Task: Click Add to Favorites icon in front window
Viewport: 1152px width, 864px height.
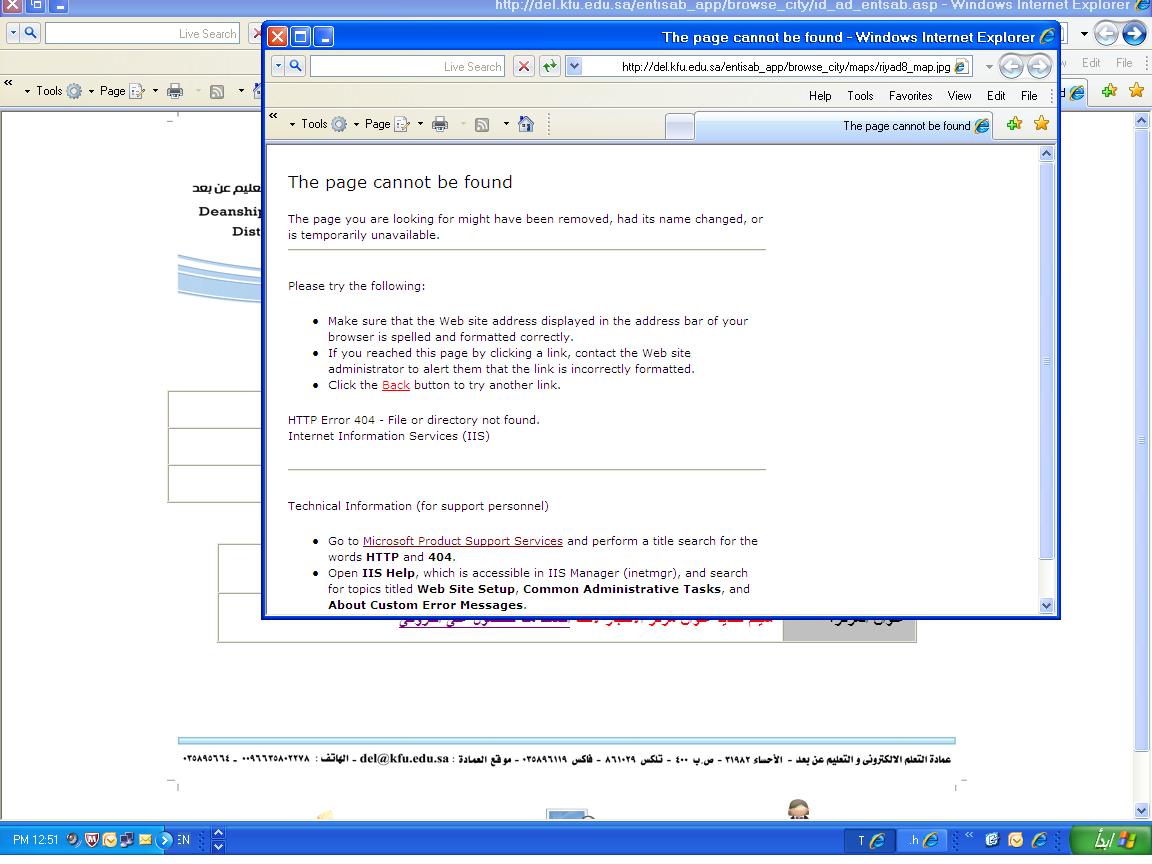Action: click(x=1015, y=123)
